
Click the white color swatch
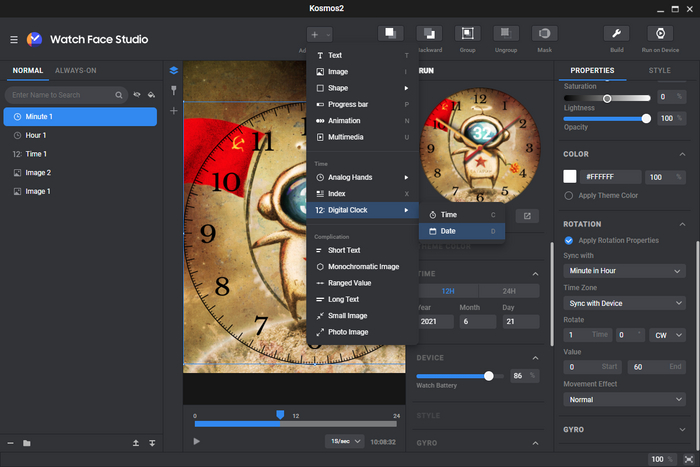[x=570, y=177]
